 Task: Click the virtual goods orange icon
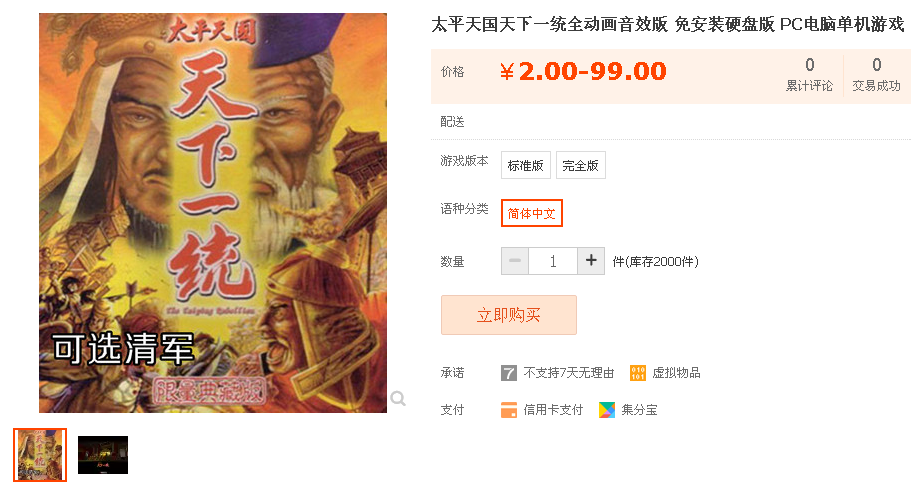pyautogui.click(x=638, y=373)
